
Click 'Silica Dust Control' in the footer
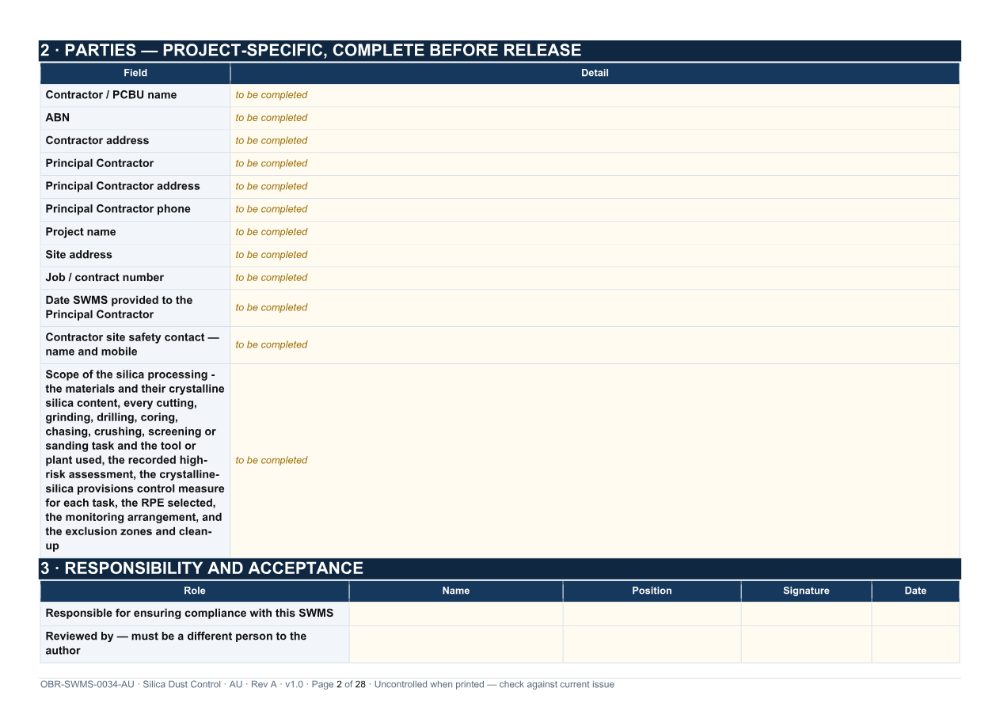(x=182, y=685)
